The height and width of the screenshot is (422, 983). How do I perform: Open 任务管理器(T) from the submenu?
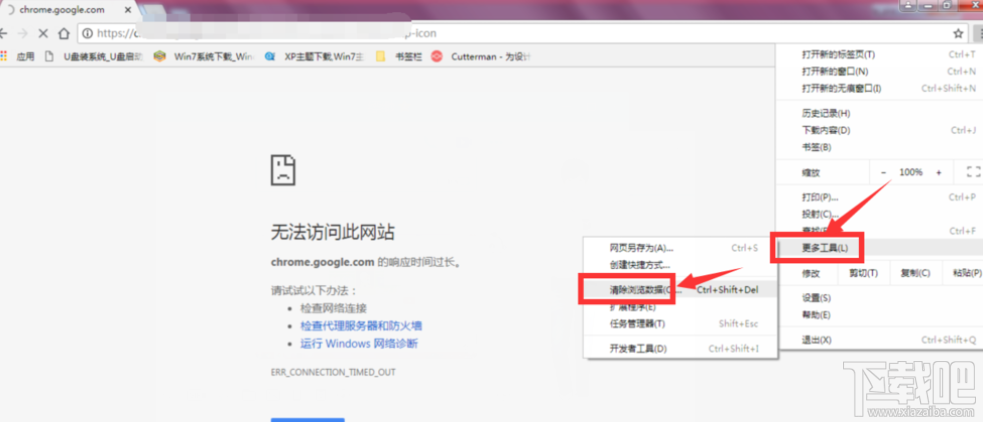[x=680, y=324]
